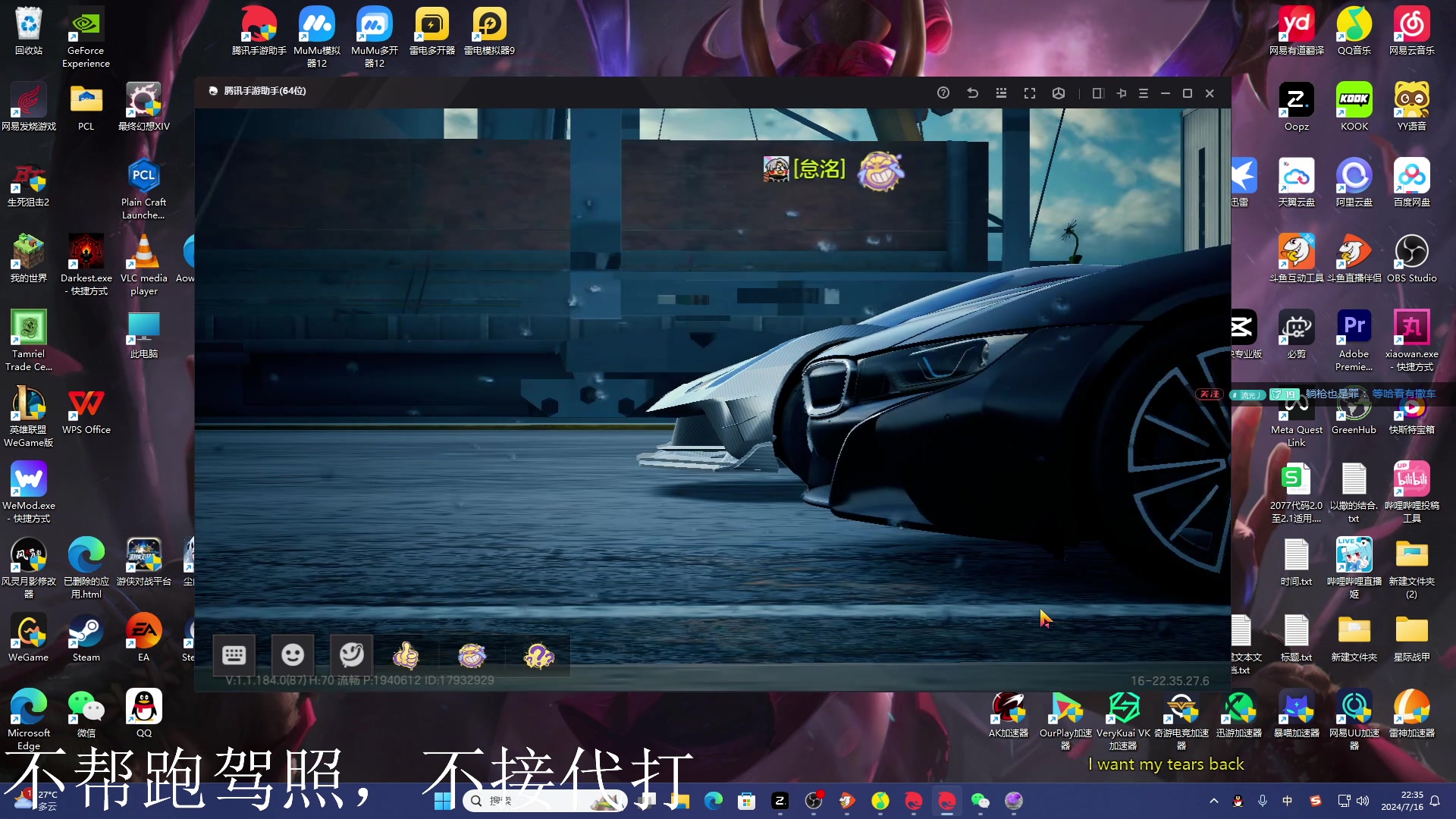Screen dimensions: 1456x819
Task: Launch 腾讯手游助手 desktop shortcut
Action: point(259,32)
